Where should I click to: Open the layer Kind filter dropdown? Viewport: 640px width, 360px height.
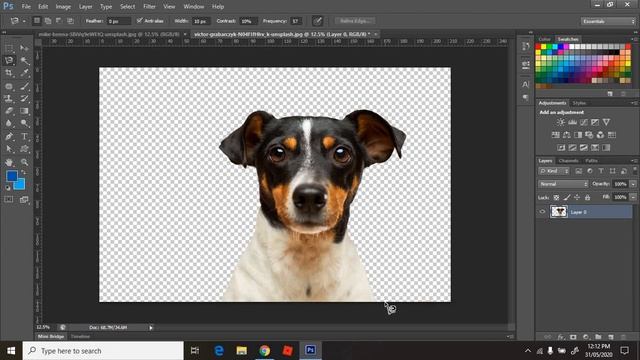[554, 171]
